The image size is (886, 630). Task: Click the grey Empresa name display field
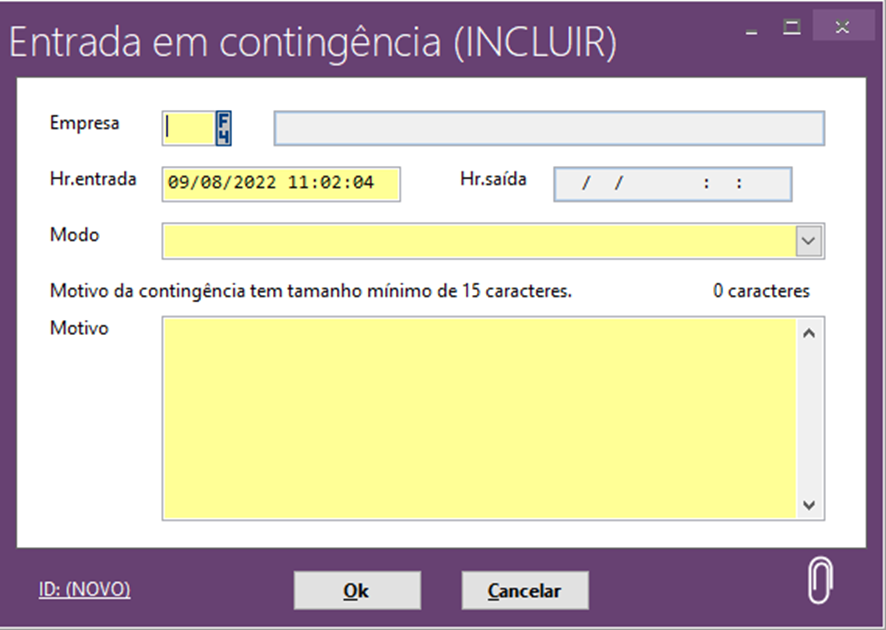tap(549, 128)
